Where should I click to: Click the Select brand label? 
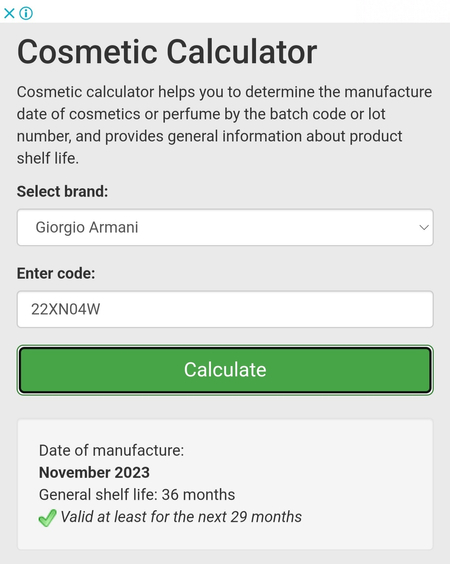(62, 191)
